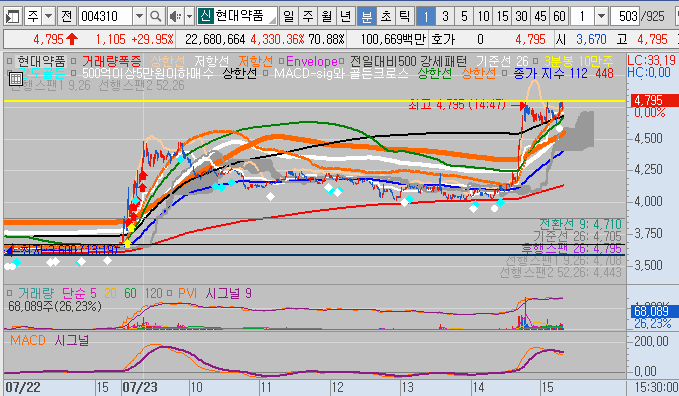Select the 분 minute chart tab
Image resolution: width=679 pixels, height=396 pixels.
366,16
